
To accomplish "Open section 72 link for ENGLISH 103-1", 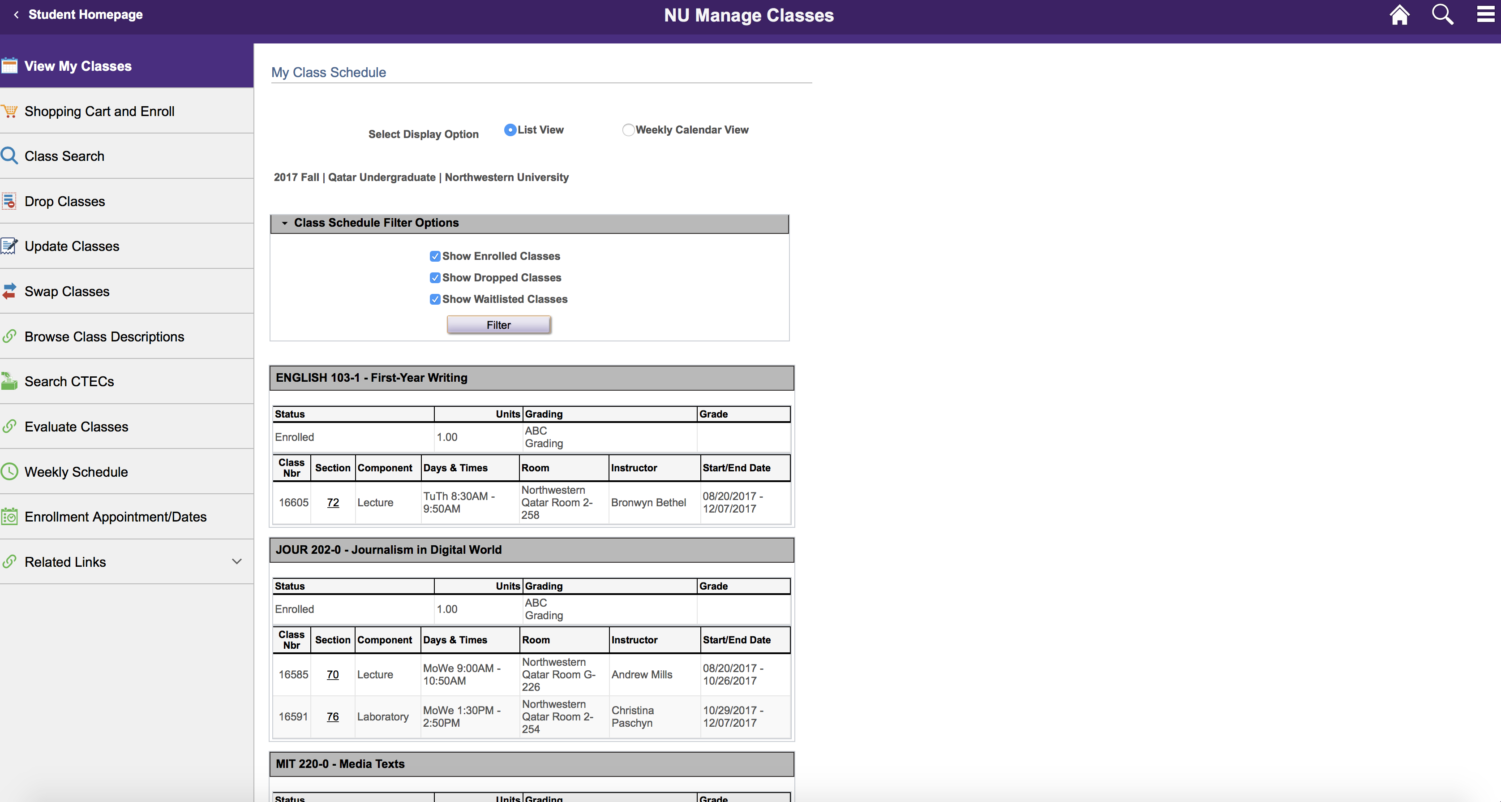I will (333, 503).
